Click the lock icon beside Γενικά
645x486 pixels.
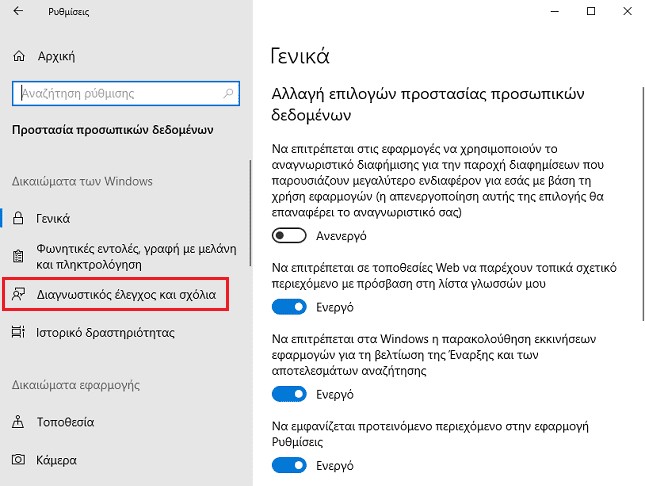[18, 218]
